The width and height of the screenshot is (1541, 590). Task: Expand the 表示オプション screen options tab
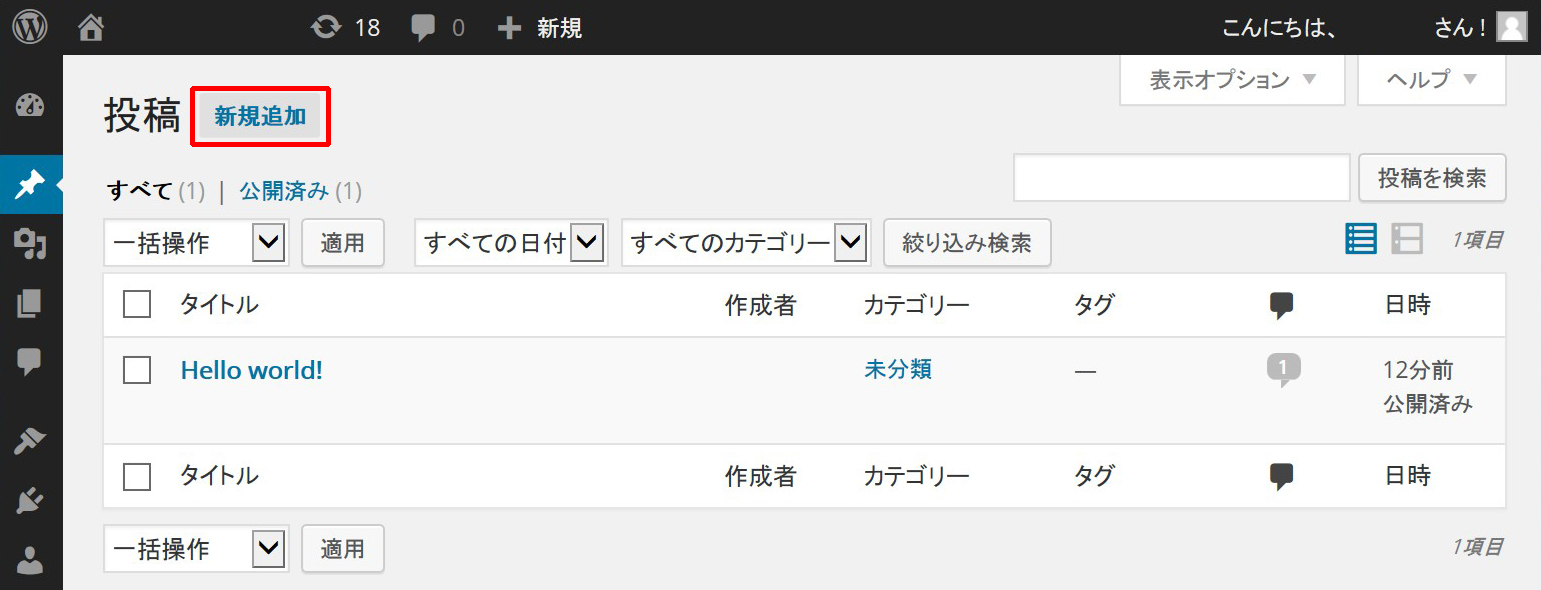click(1232, 80)
